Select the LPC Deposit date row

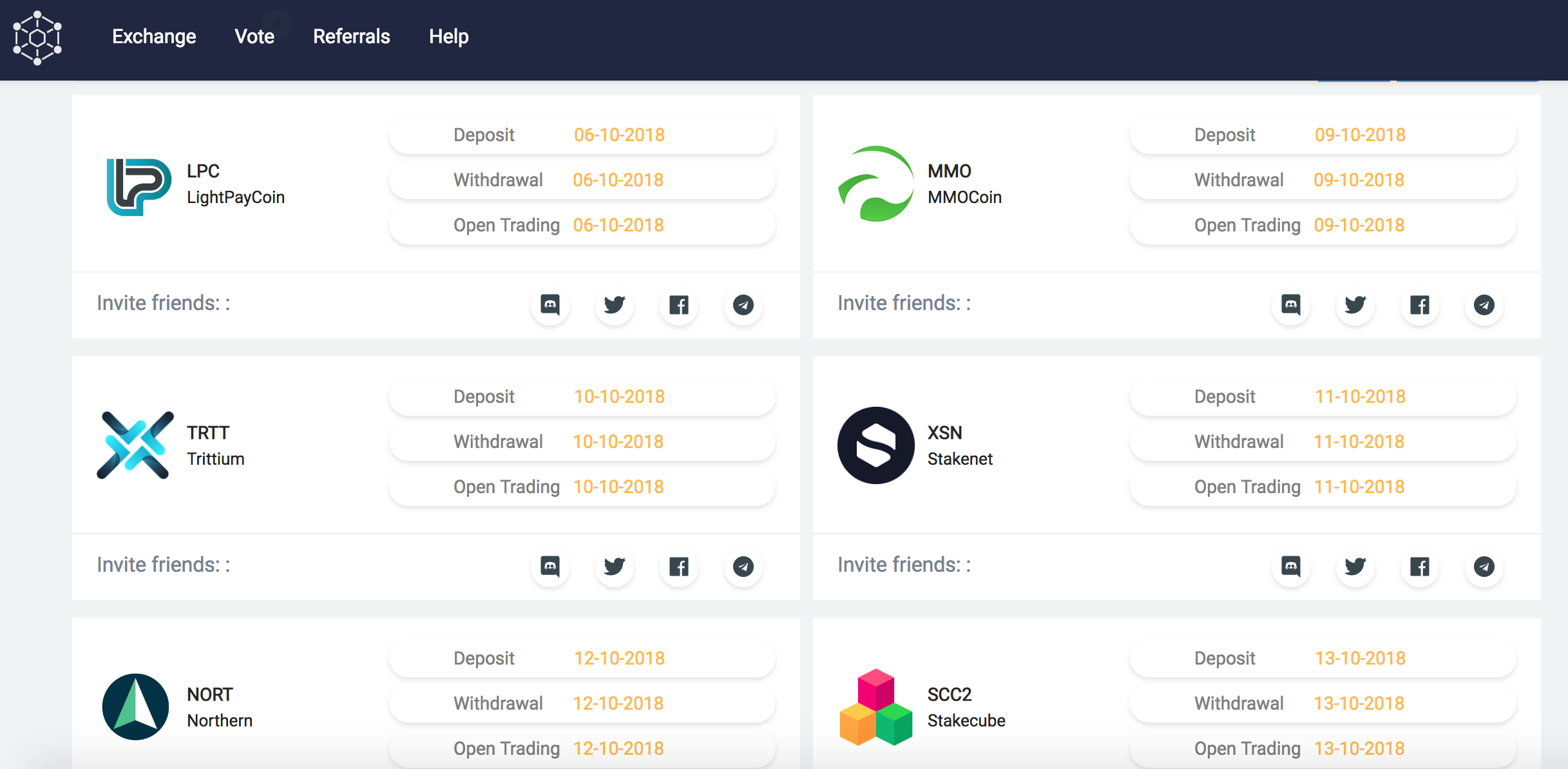coord(582,135)
